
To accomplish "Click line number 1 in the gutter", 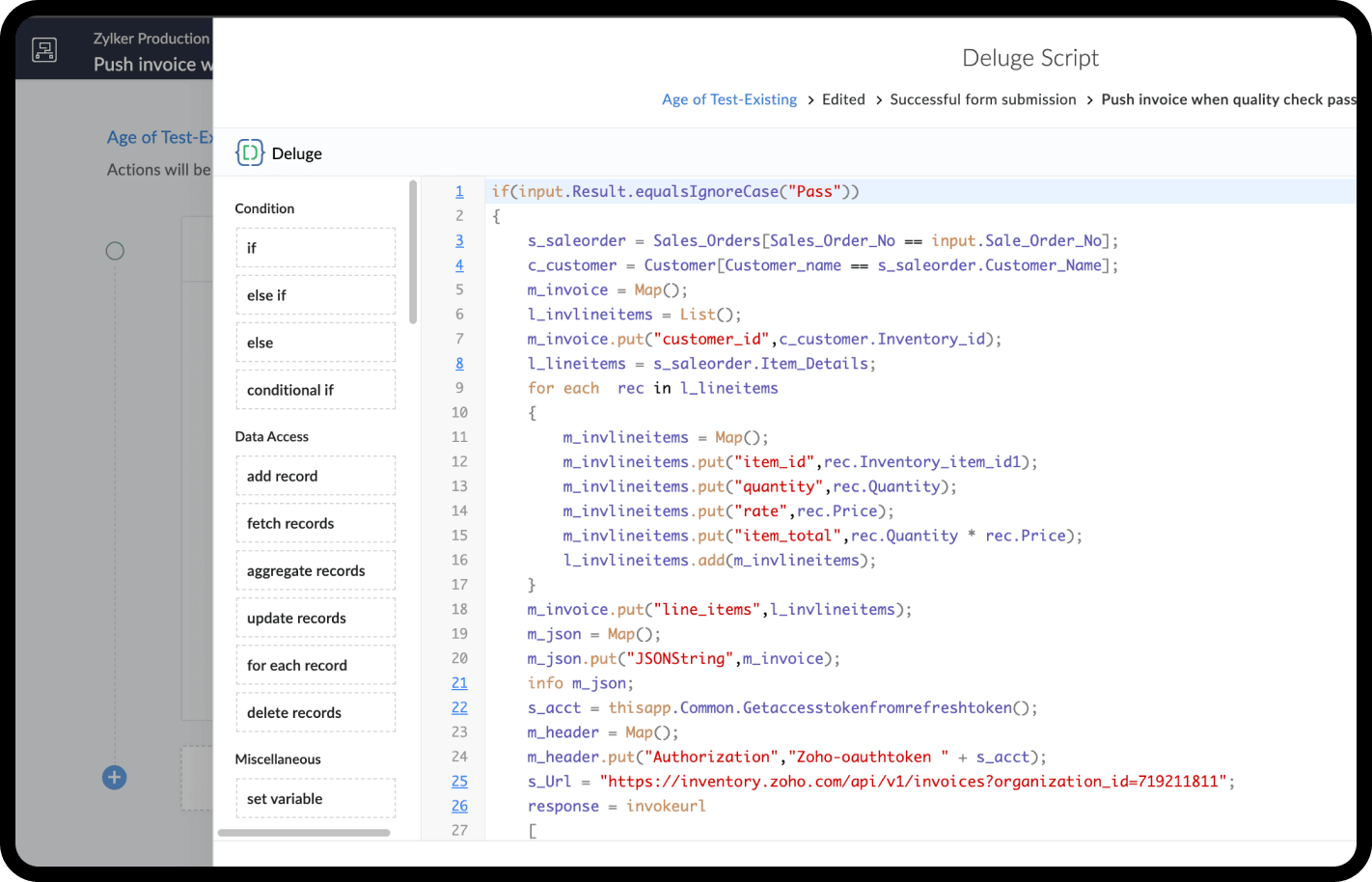I will 459,192.
